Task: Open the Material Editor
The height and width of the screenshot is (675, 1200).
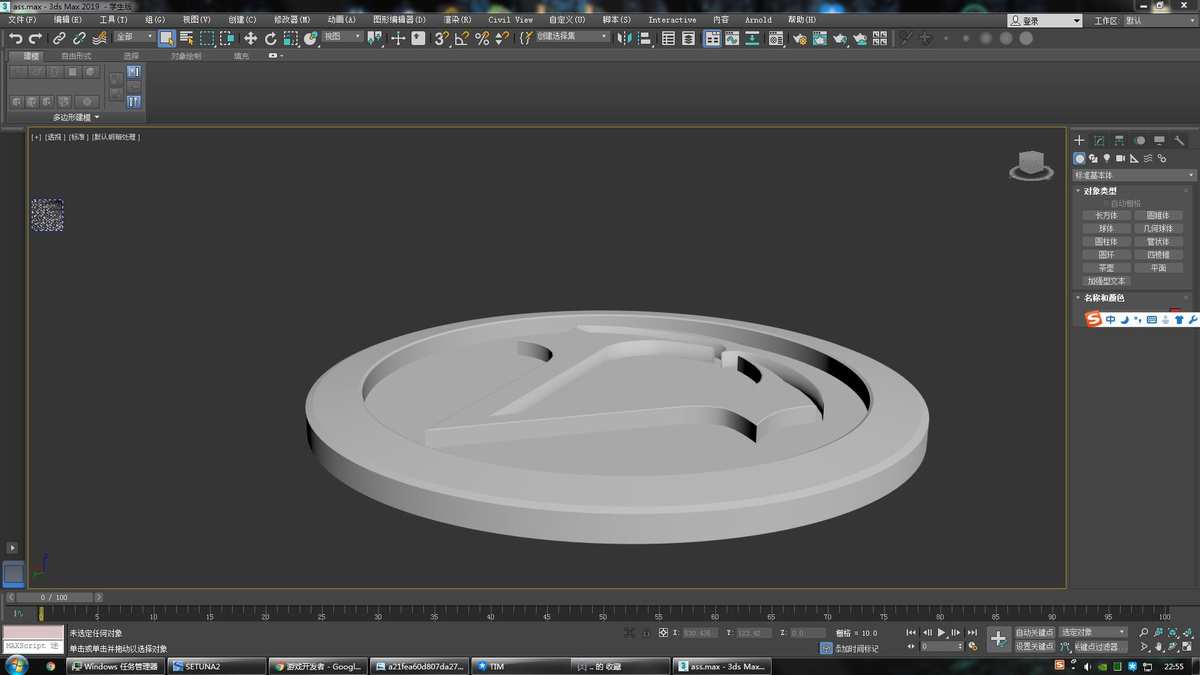Action: (775, 38)
